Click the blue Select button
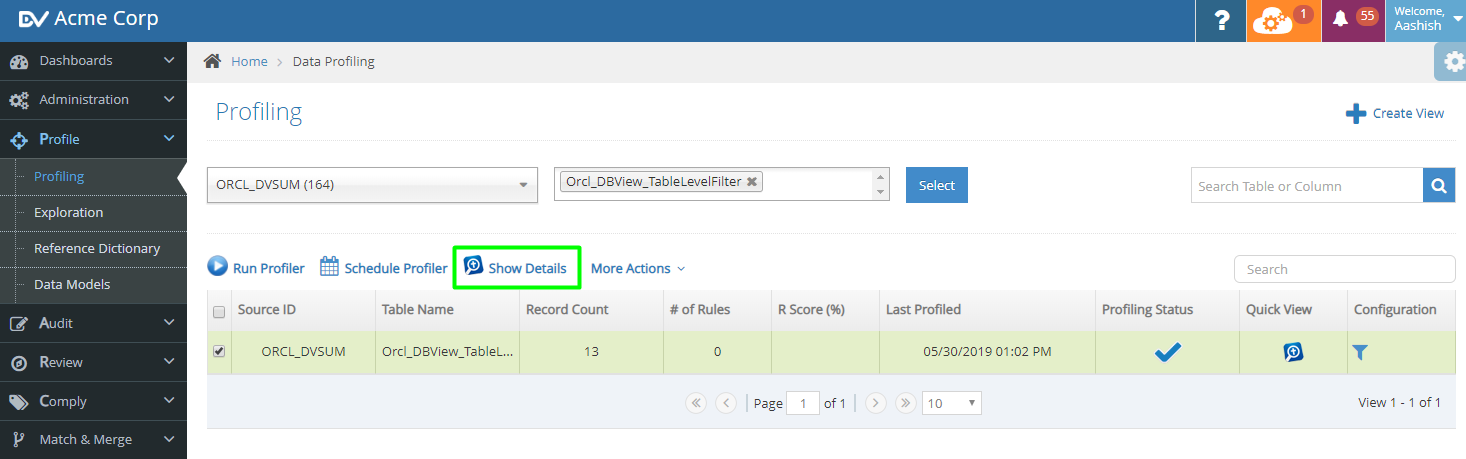The image size is (1466, 459). tap(937, 185)
